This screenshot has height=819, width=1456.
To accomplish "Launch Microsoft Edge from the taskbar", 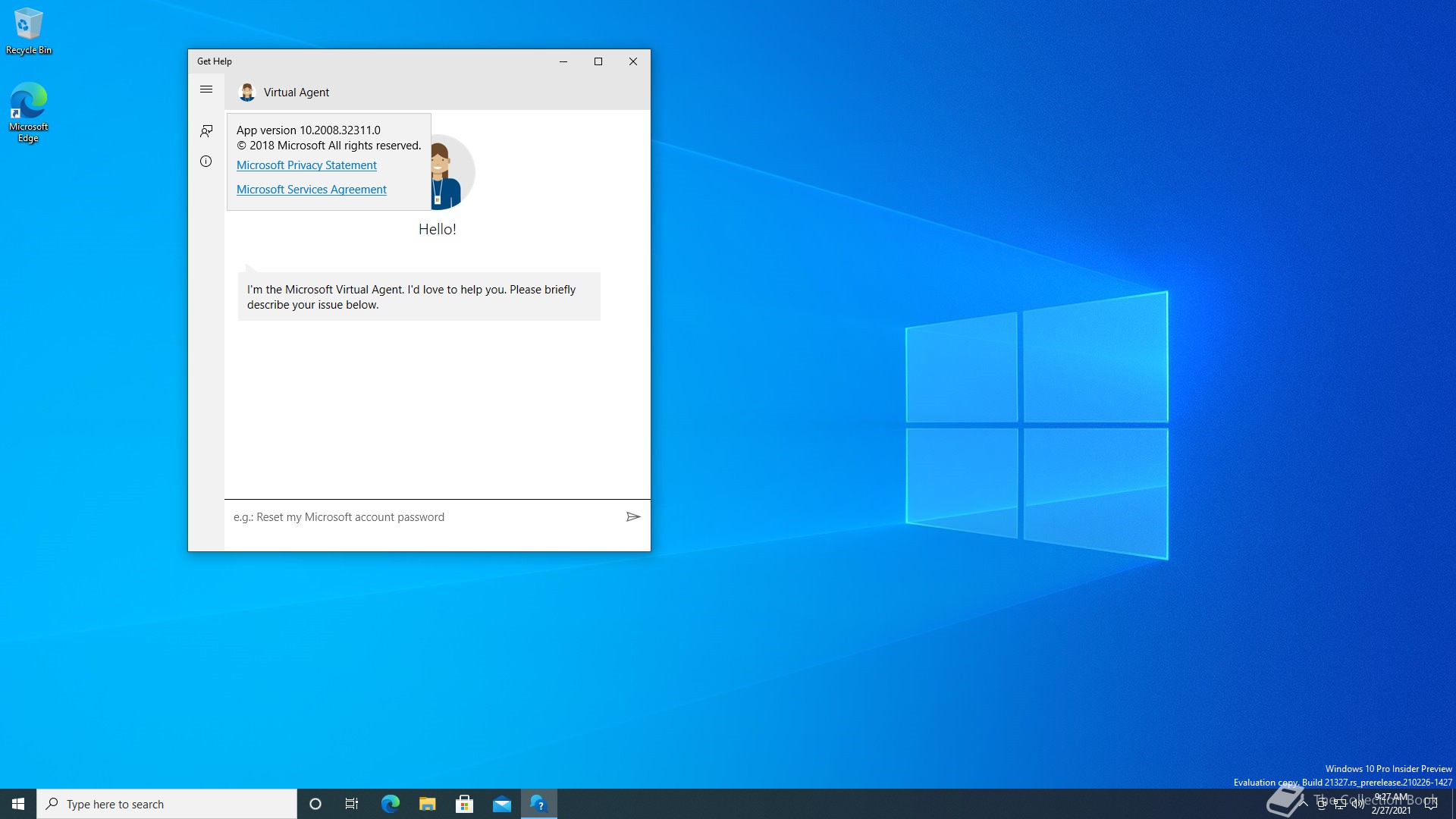I will click(x=390, y=804).
